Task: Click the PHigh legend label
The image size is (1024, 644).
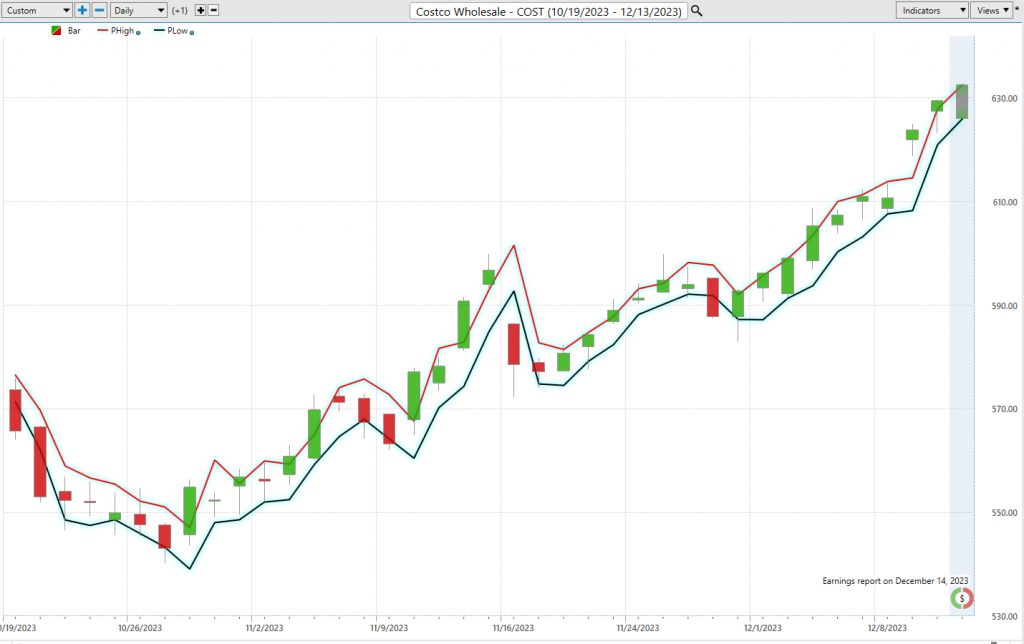Action: point(122,31)
